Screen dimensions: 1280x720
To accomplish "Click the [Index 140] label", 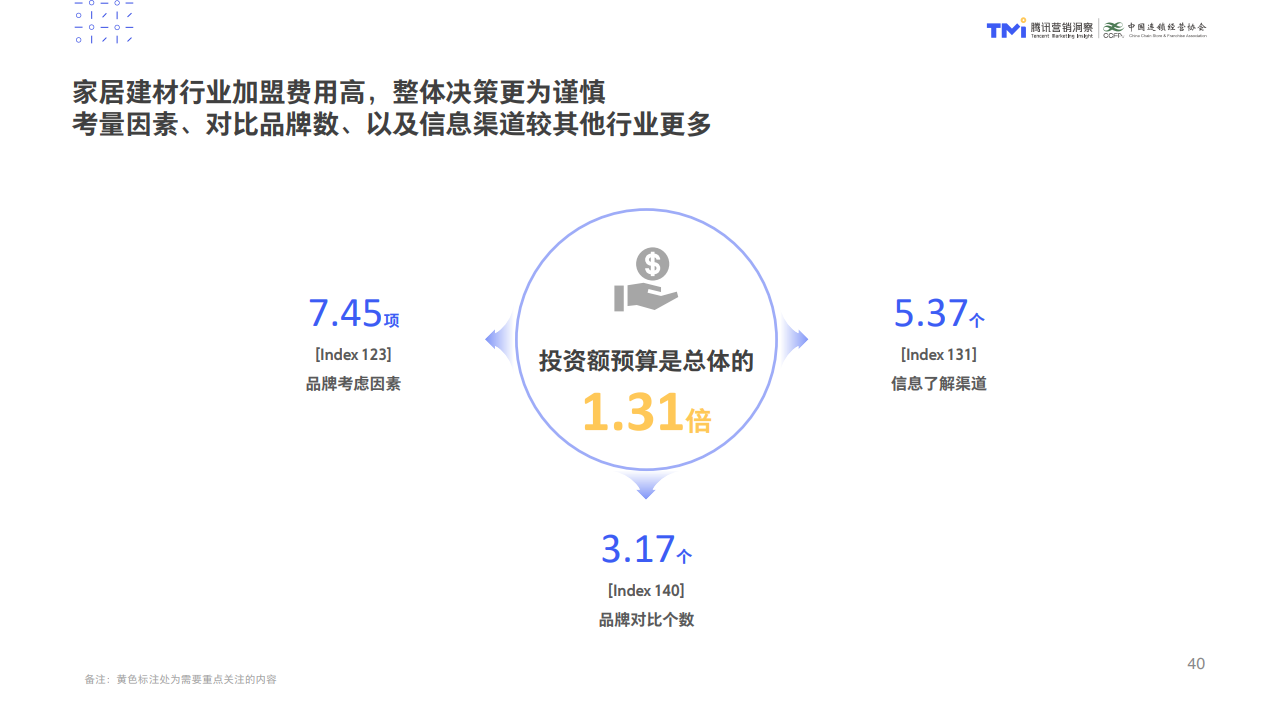I will click(646, 590).
